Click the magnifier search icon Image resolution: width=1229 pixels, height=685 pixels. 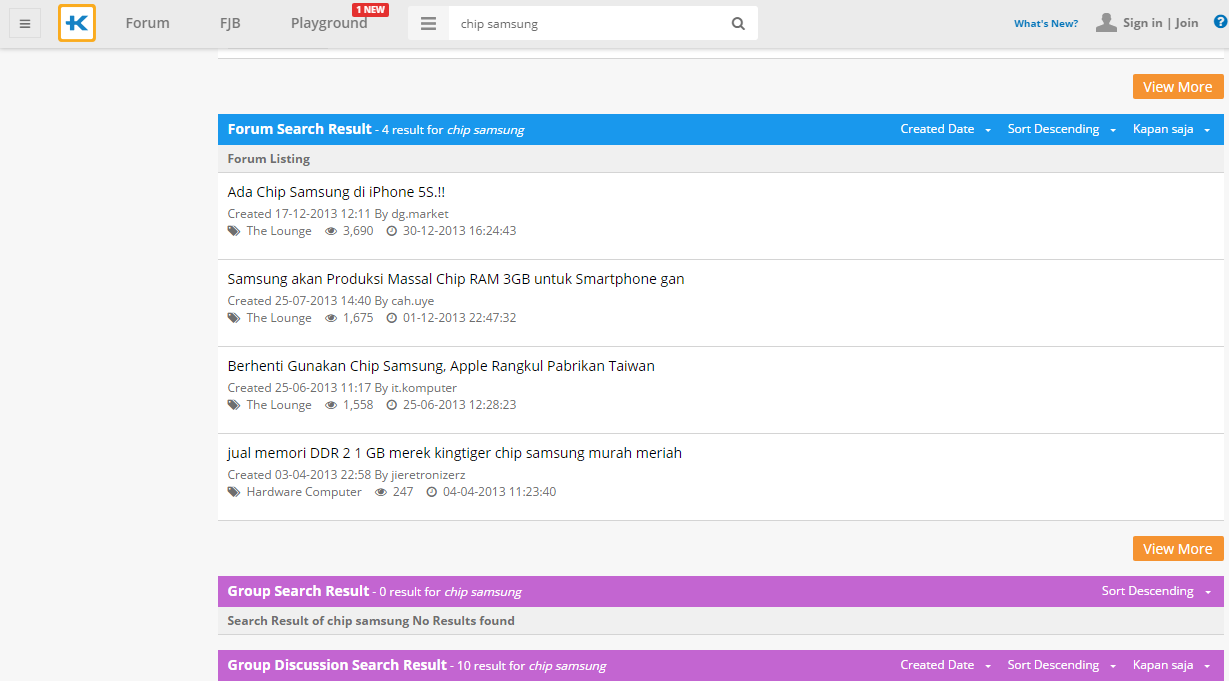[x=738, y=24]
